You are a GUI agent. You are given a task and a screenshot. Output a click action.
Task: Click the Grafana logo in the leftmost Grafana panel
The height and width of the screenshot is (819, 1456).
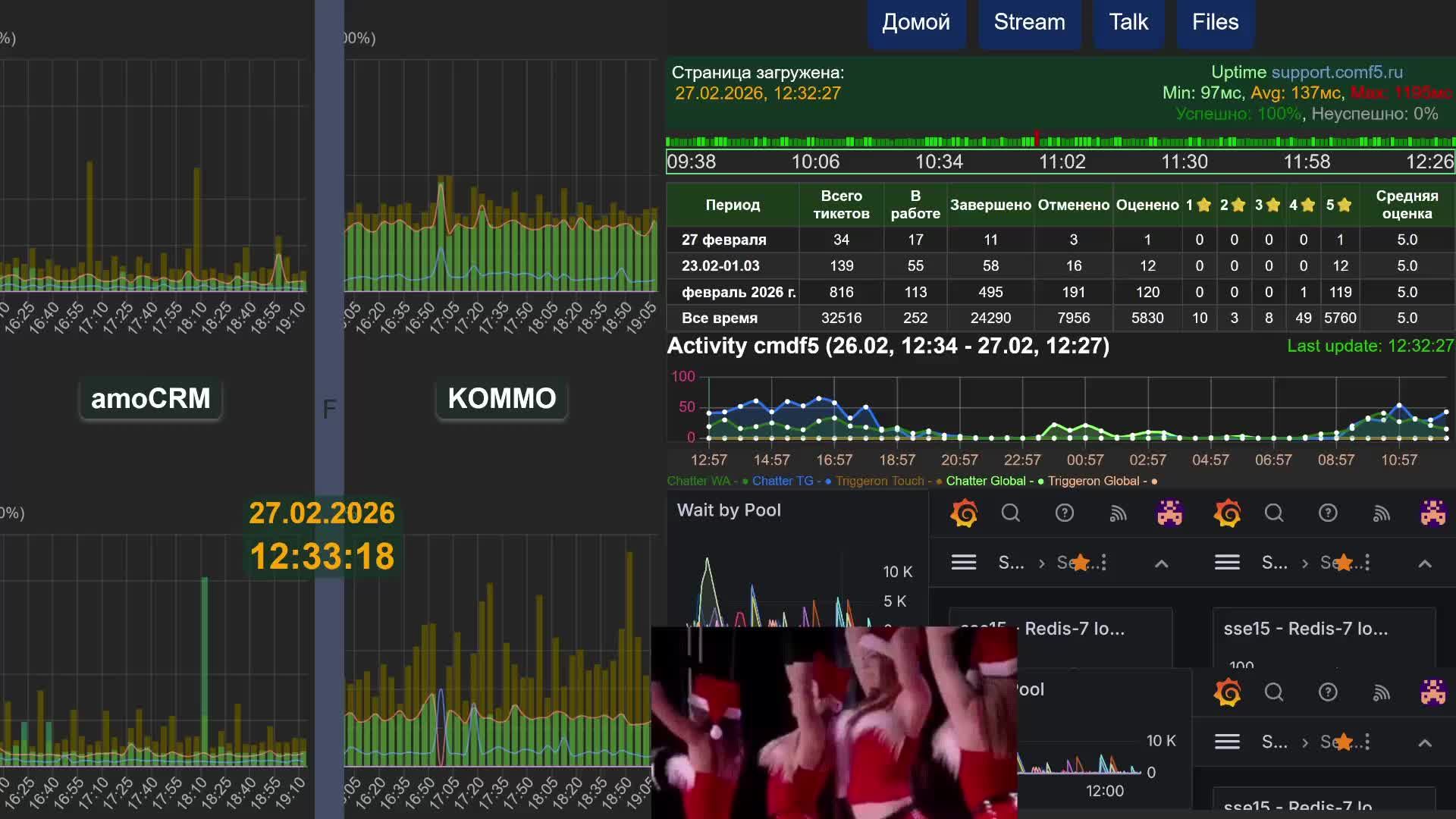[964, 513]
